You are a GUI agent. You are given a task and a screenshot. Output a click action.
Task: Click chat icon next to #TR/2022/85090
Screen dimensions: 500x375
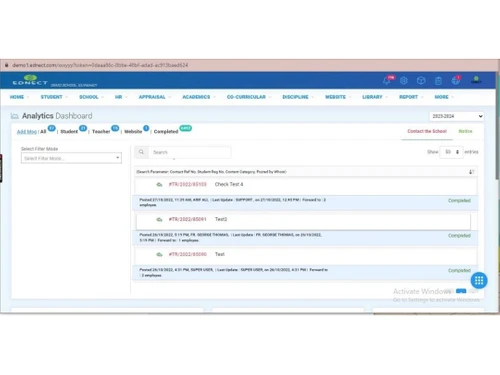coord(159,254)
